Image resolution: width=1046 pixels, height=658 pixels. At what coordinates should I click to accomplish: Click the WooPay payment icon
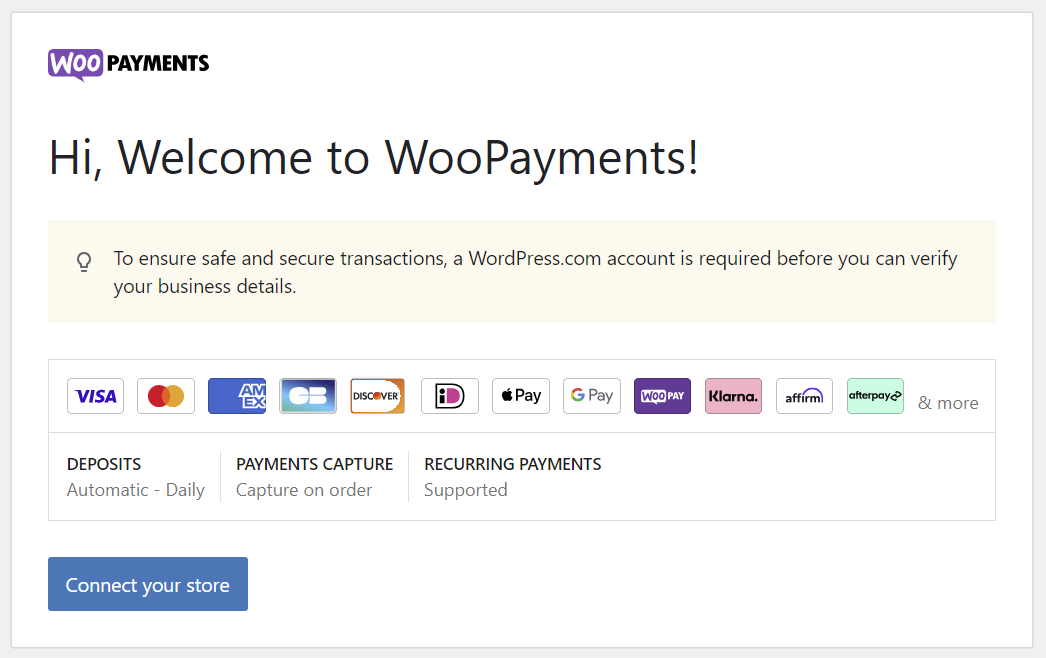click(662, 396)
